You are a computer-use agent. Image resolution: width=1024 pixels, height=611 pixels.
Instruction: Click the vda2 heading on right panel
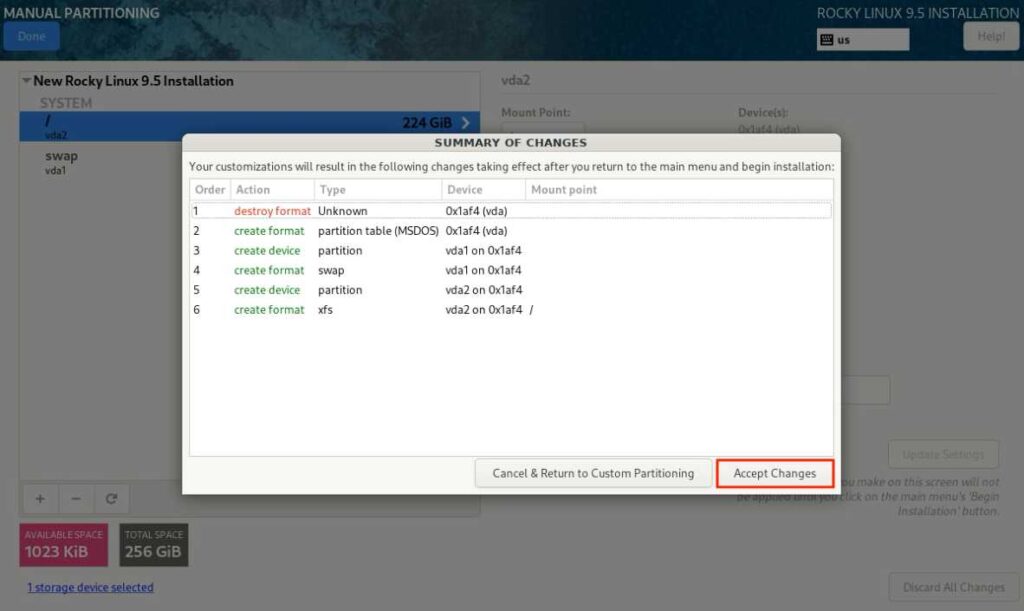click(515, 80)
